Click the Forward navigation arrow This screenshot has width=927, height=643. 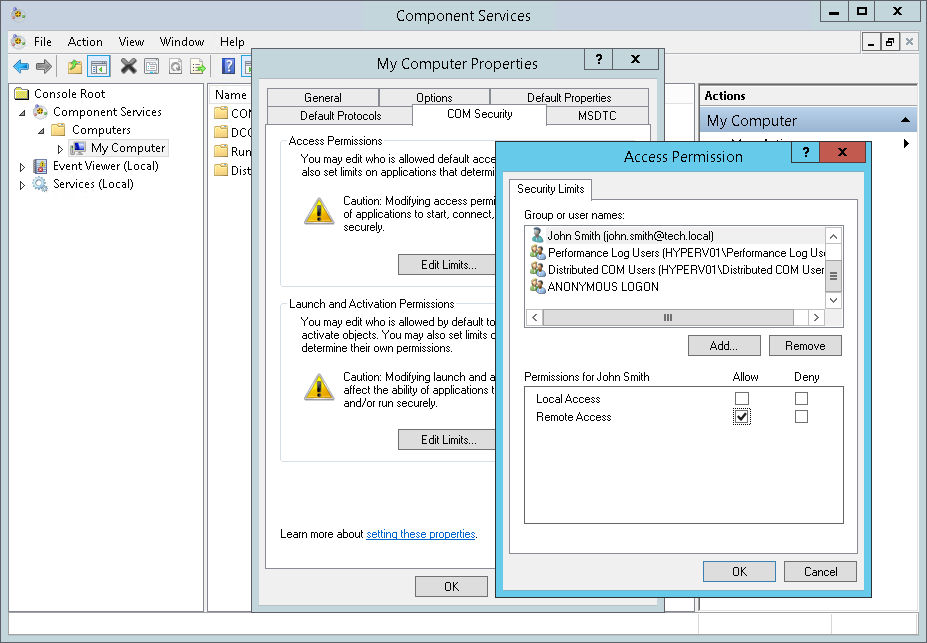click(x=42, y=66)
